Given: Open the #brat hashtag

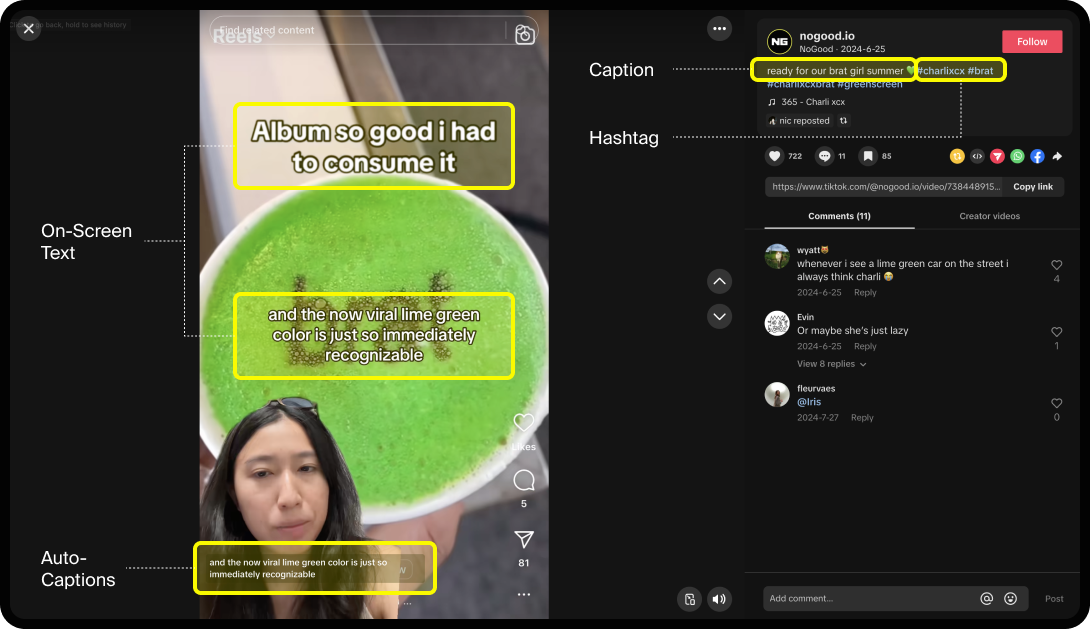Looking at the screenshot, I should 980,71.
